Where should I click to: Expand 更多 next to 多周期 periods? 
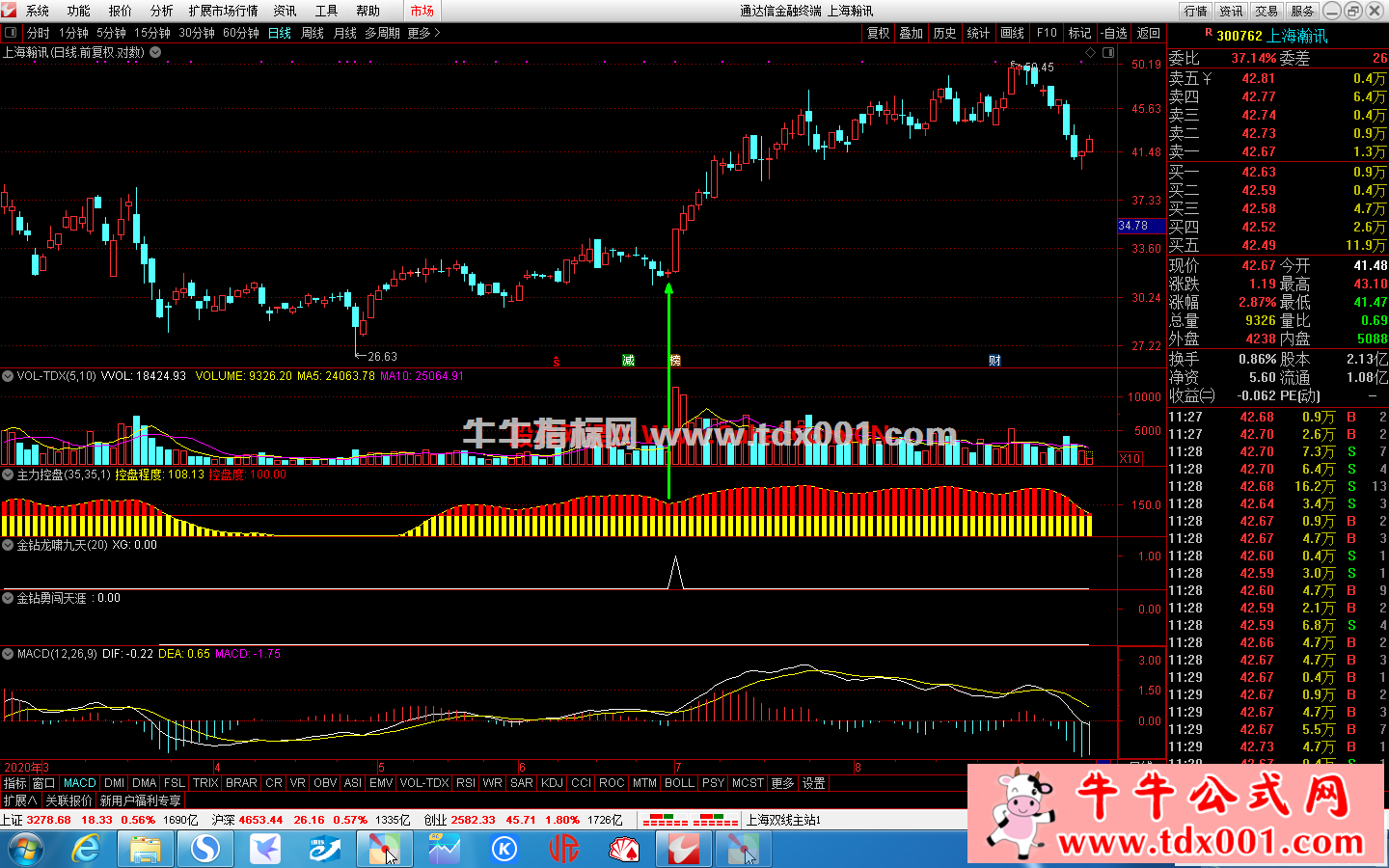click(x=423, y=33)
